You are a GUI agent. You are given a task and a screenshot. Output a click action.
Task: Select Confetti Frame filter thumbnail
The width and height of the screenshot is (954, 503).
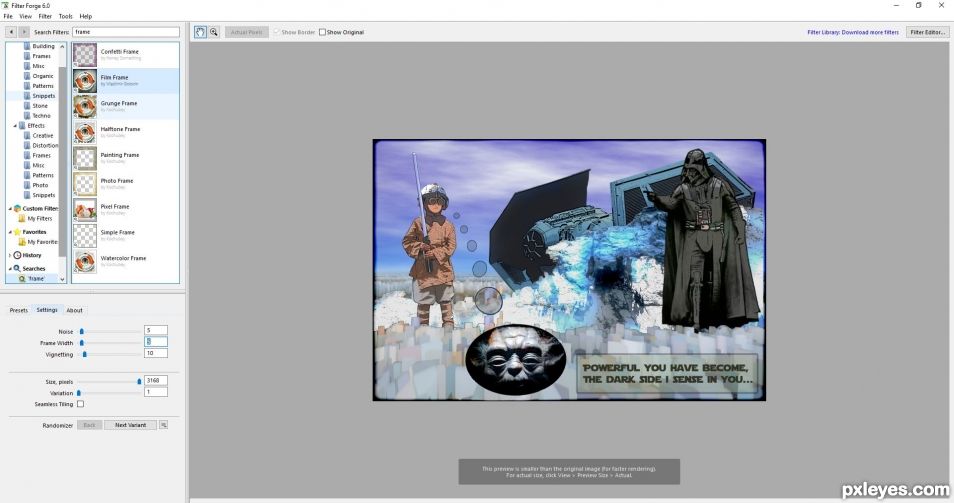click(x=85, y=55)
